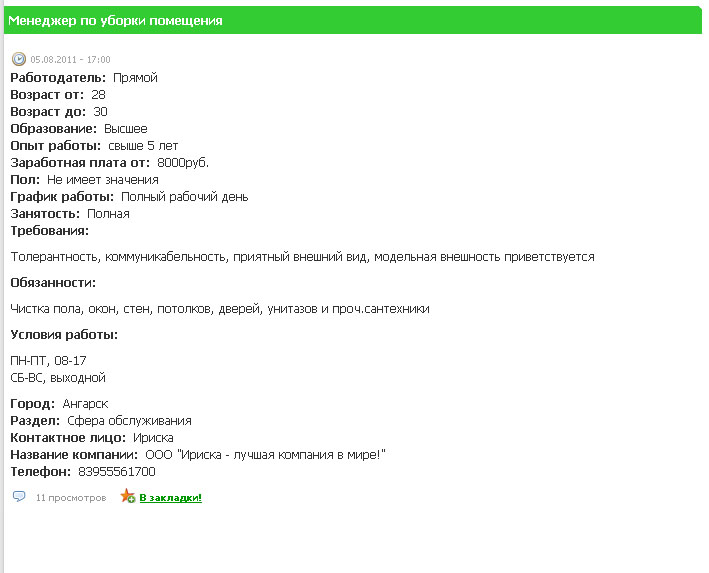This screenshot has height=573, width=709.
Task: Open the "В закладки!" bookmark link
Action: 170,497
